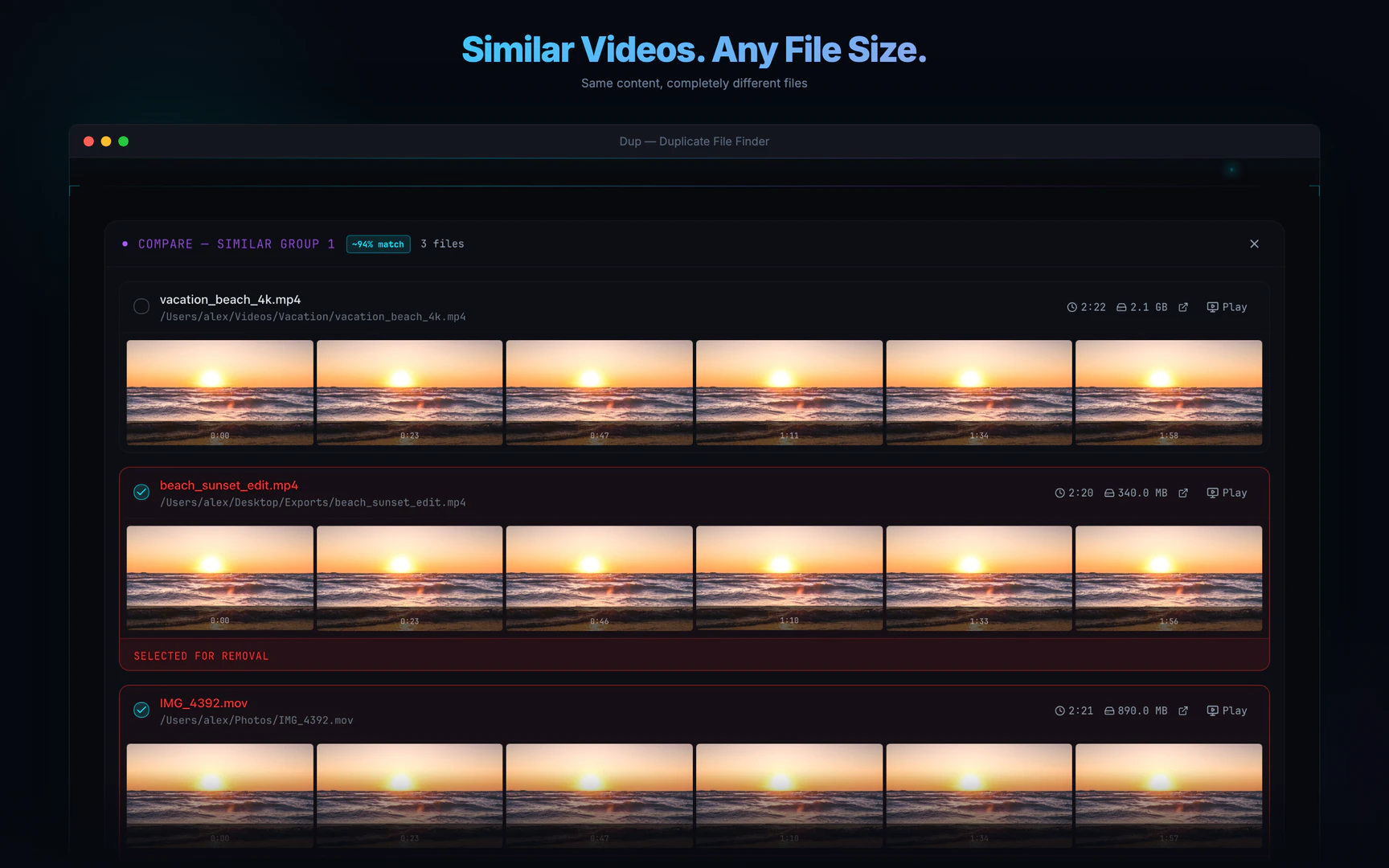Click the external link icon for IMG_4392.mov
The height and width of the screenshot is (868, 1389).
tap(1182, 710)
